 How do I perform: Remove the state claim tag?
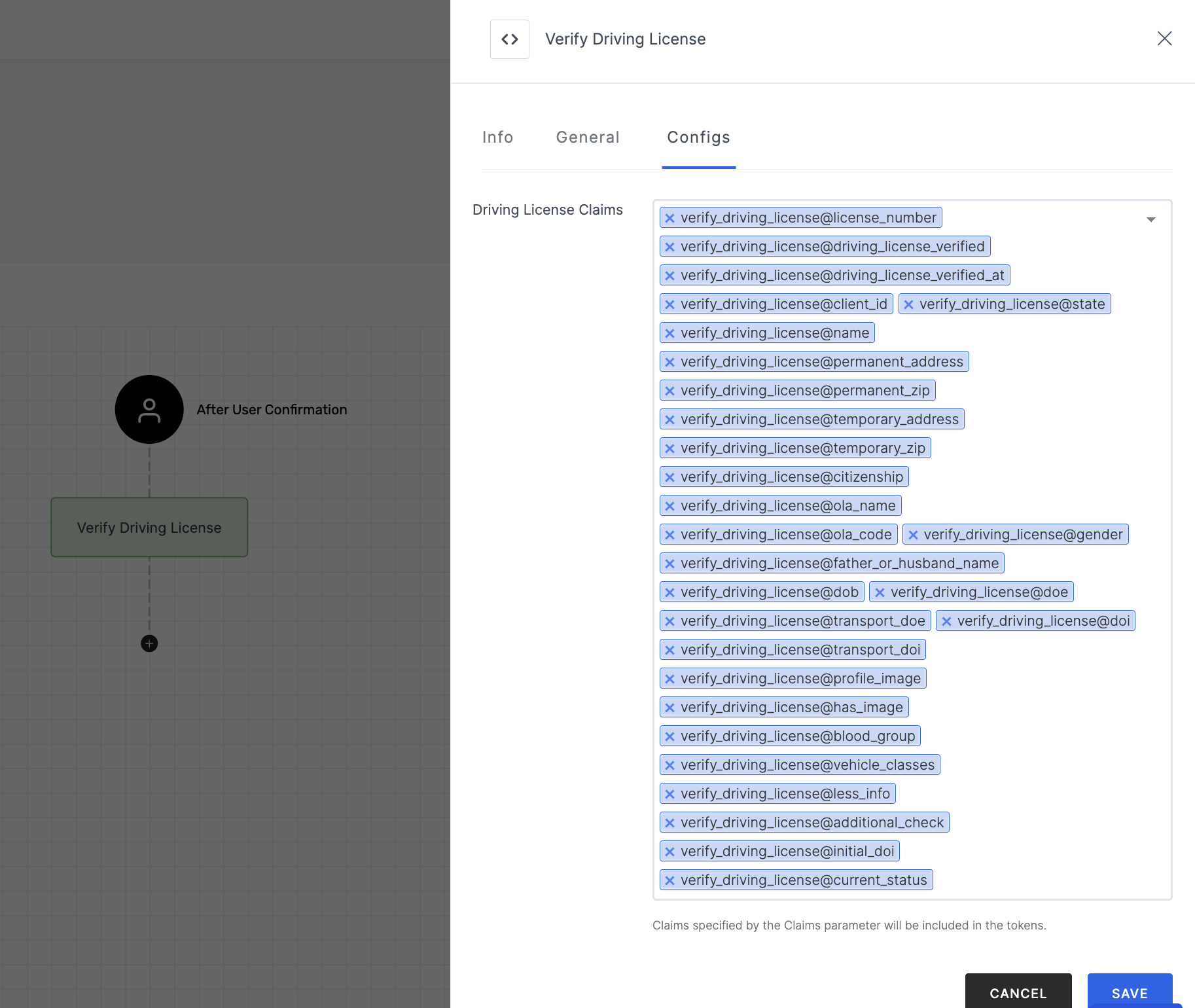(x=908, y=304)
